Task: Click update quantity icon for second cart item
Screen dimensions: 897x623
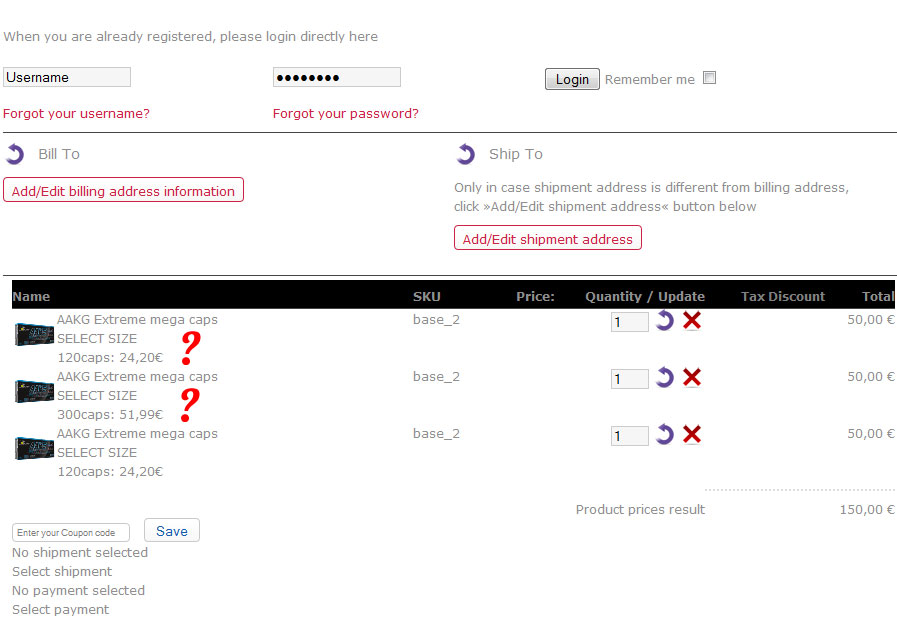Action: tap(665, 378)
